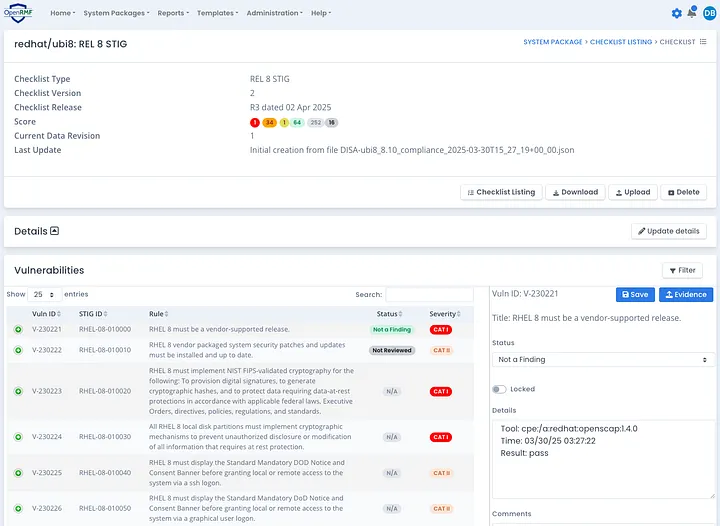Open the Help menu

coord(321,13)
